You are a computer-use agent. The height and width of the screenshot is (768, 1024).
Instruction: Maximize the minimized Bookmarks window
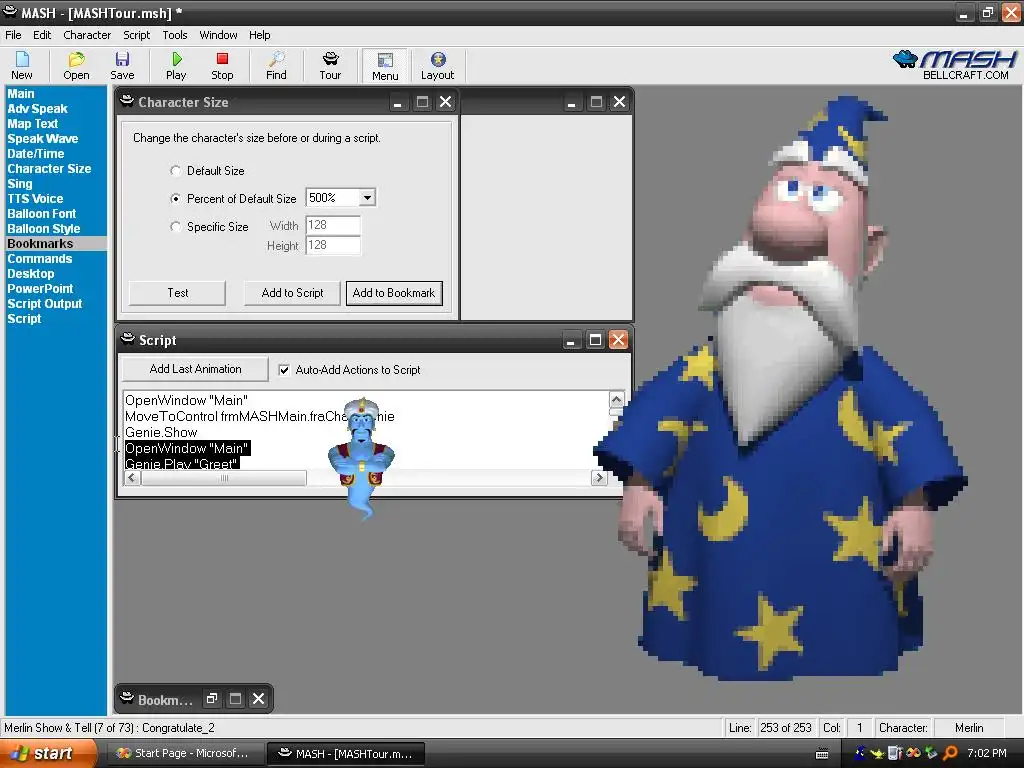(x=235, y=699)
